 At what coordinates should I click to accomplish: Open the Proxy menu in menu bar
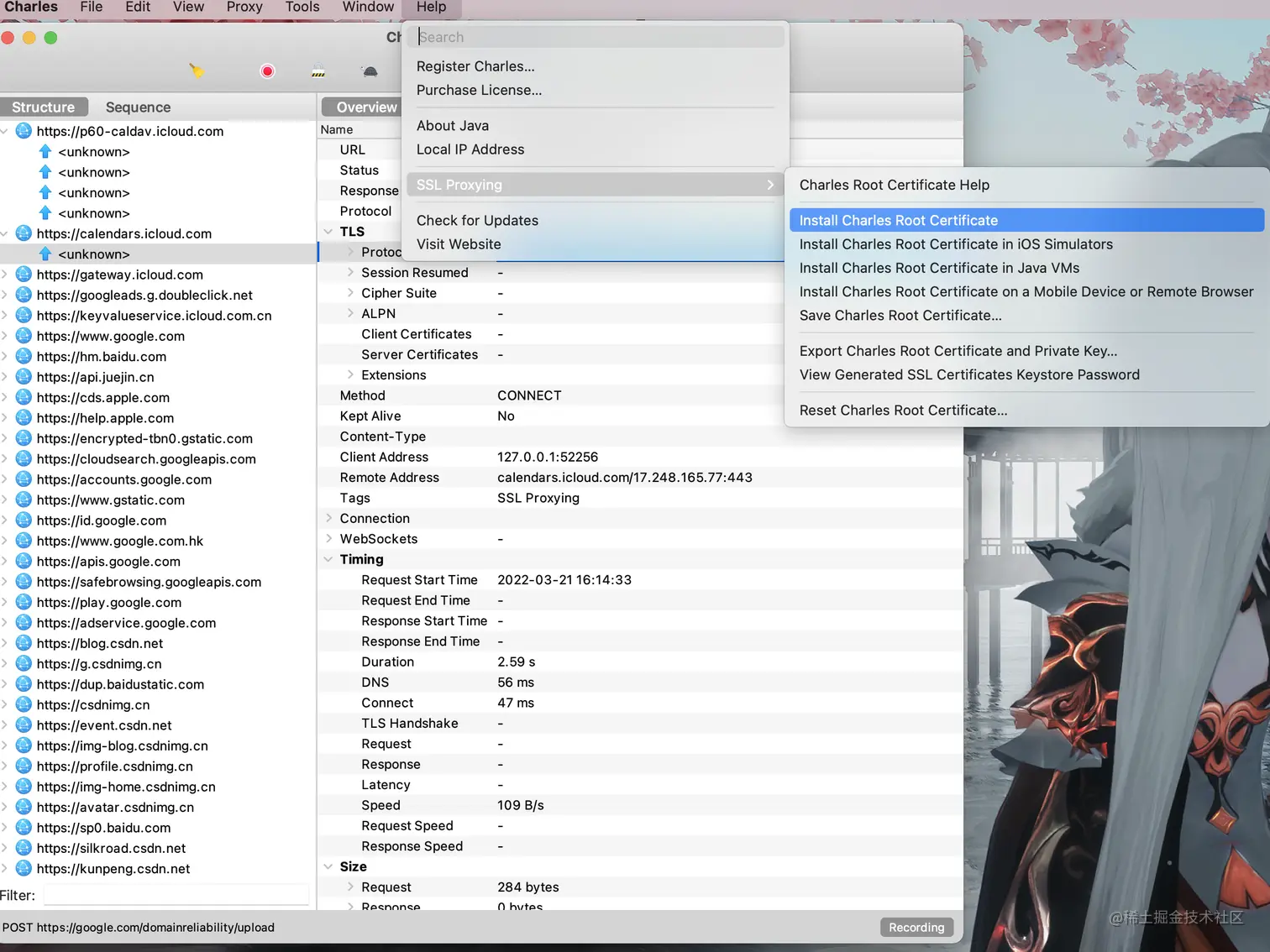pos(244,8)
